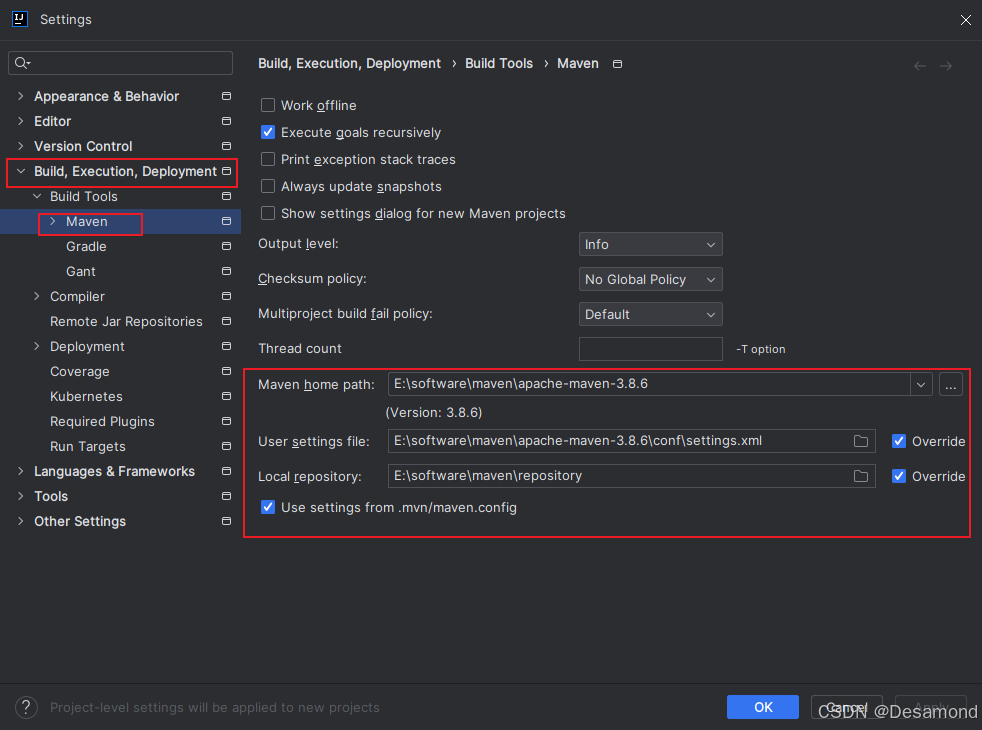The height and width of the screenshot is (730, 982).
Task: Click project-level icon beside Editor
Action: click(x=226, y=121)
